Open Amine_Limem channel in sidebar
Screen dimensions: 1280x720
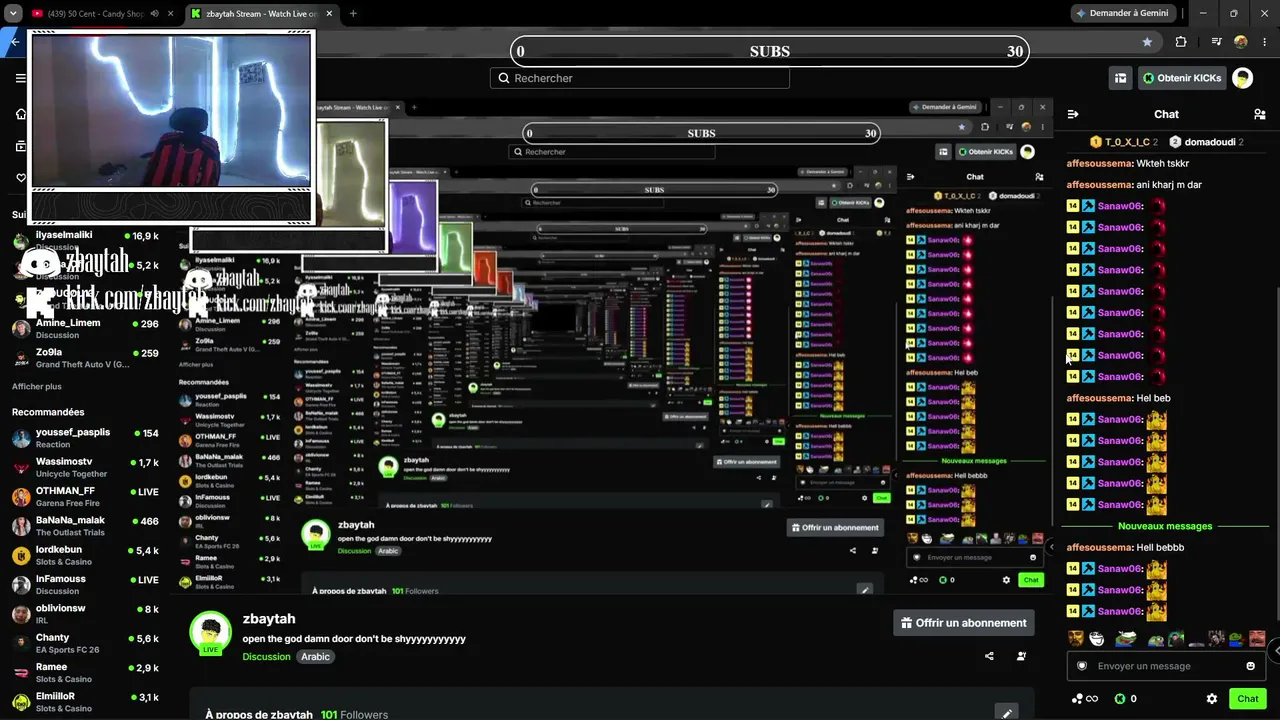pyautogui.click(x=86, y=329)
